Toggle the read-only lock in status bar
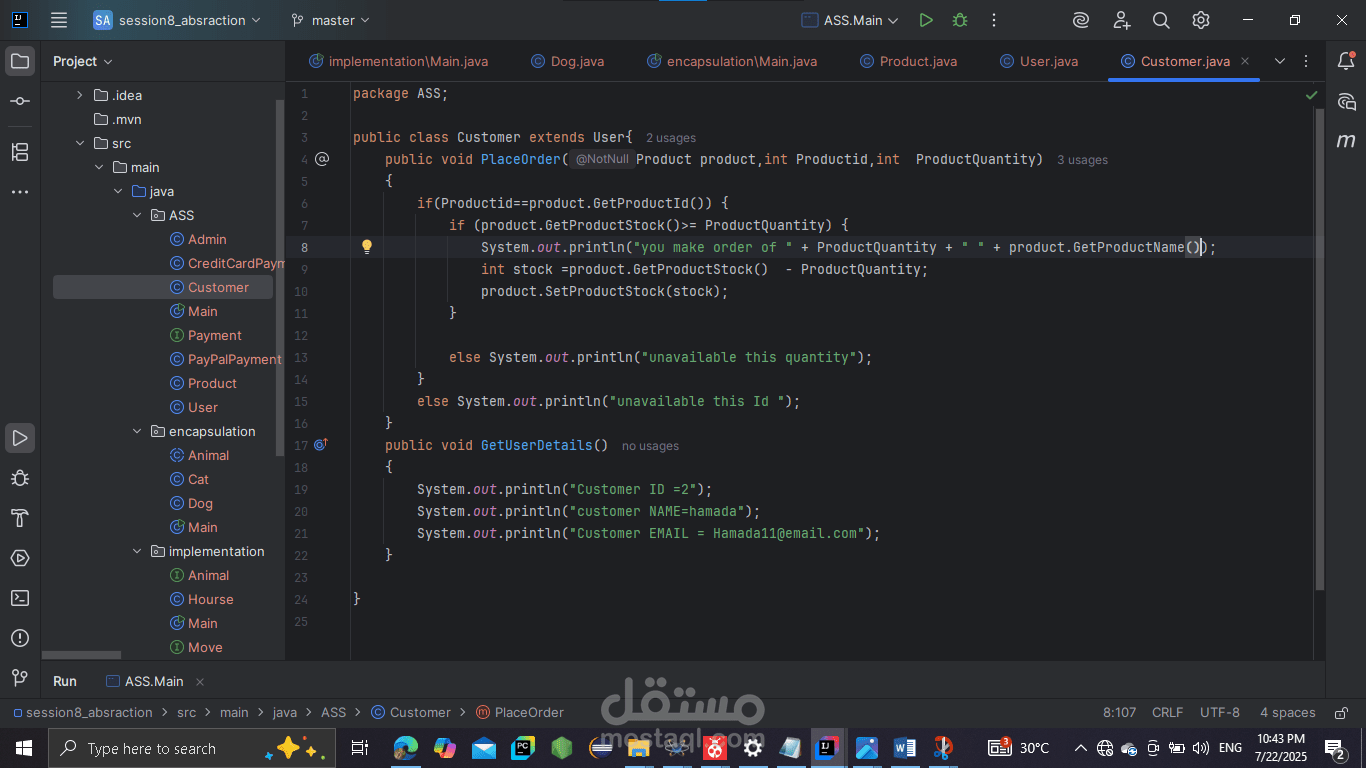Image resolution: width=1366 pixels, height=768 pixels. tap(1339, 713)
